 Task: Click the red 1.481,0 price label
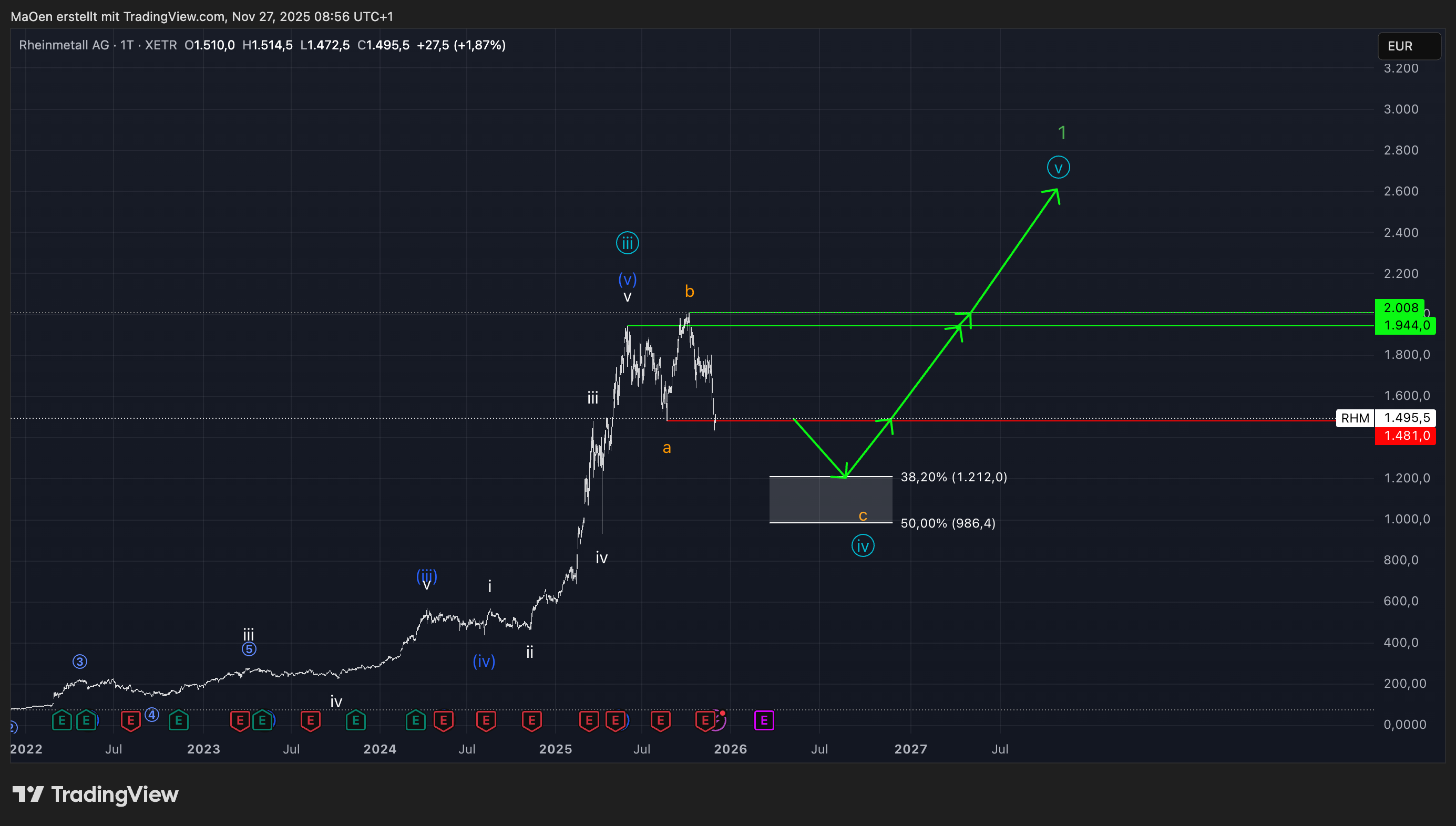click(1405, 436)
